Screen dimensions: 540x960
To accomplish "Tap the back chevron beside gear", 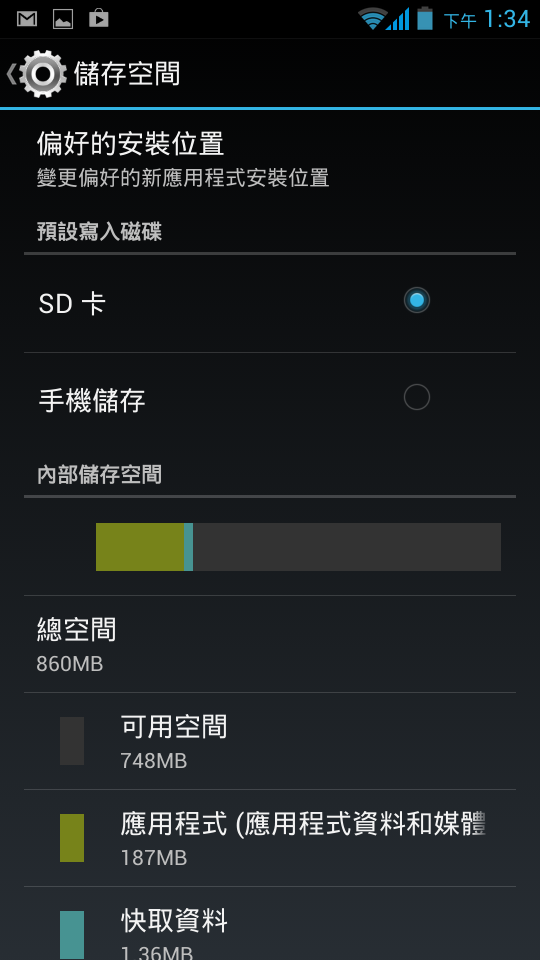I will 10,74.
